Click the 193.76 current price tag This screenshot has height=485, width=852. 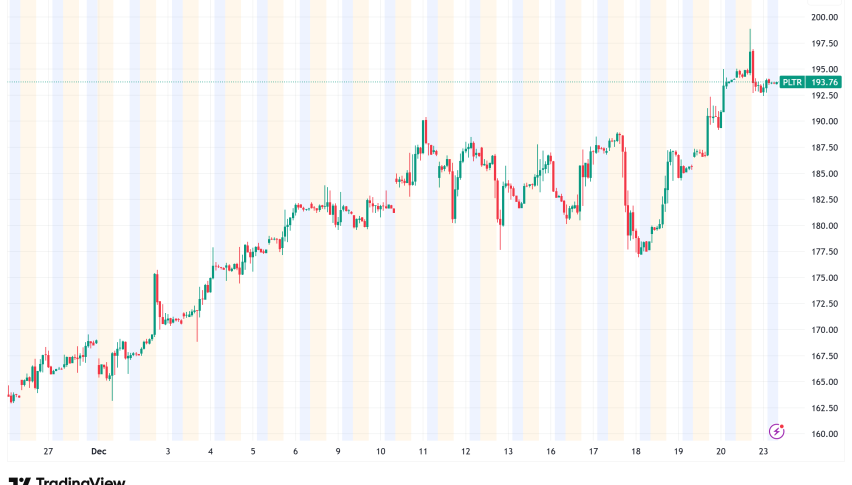824,82
